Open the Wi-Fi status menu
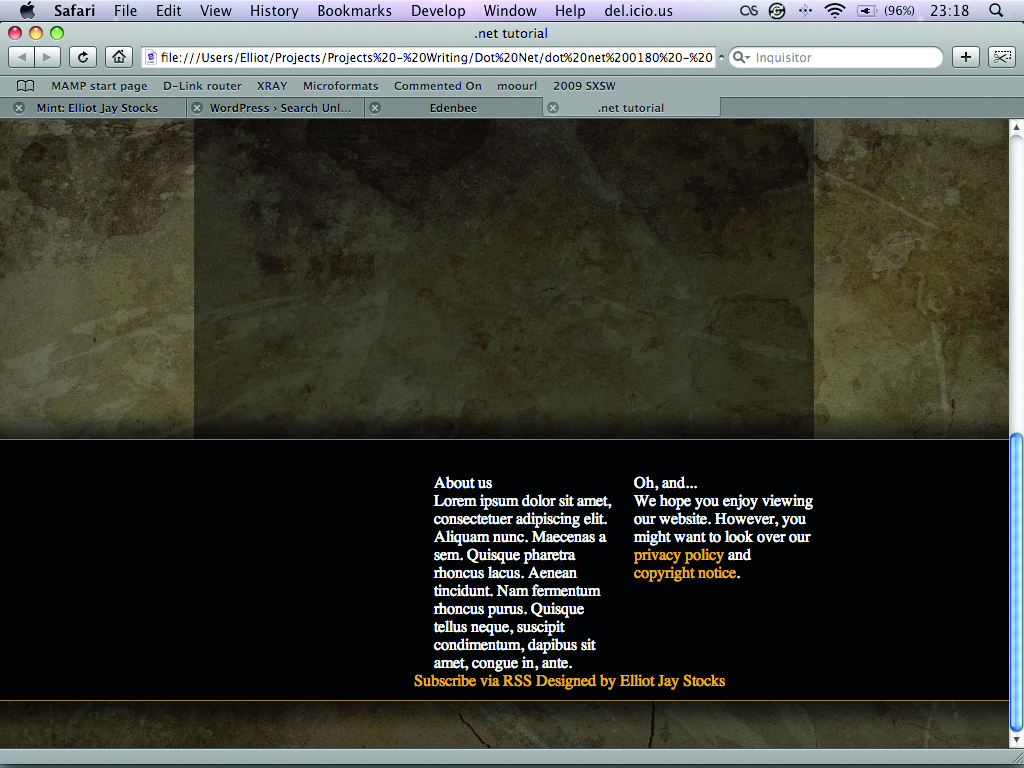Image resolution: width=1024 pixels, height=768 pixels. (835, 10)
